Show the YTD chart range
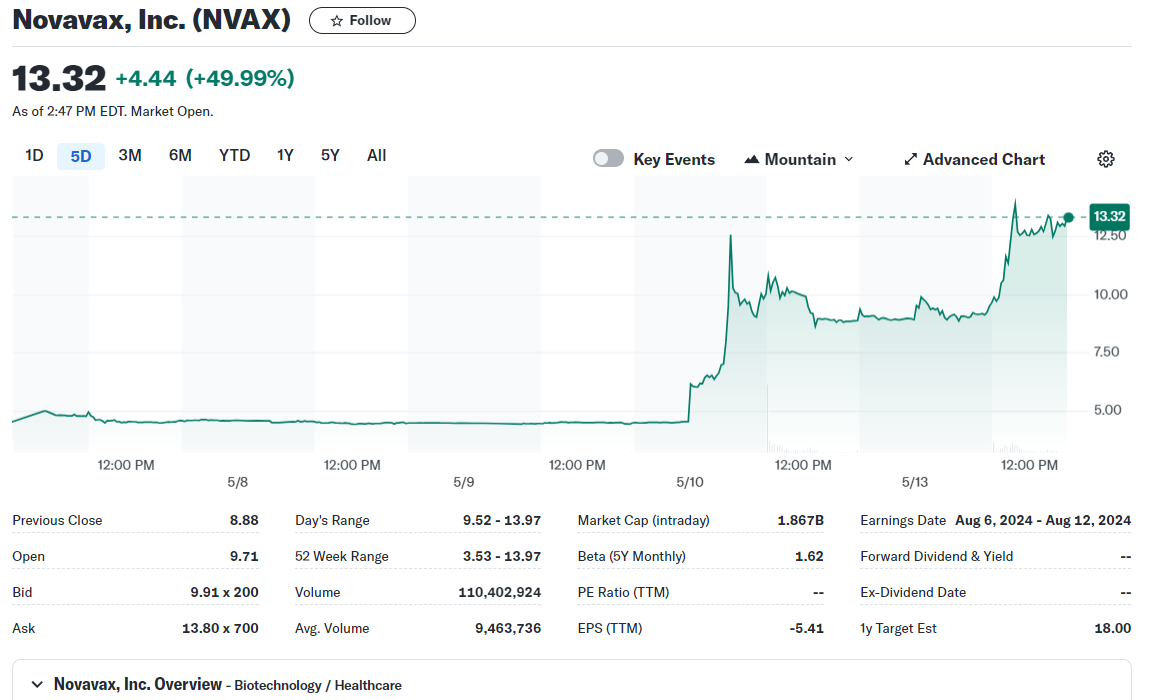 click(234, 155)
